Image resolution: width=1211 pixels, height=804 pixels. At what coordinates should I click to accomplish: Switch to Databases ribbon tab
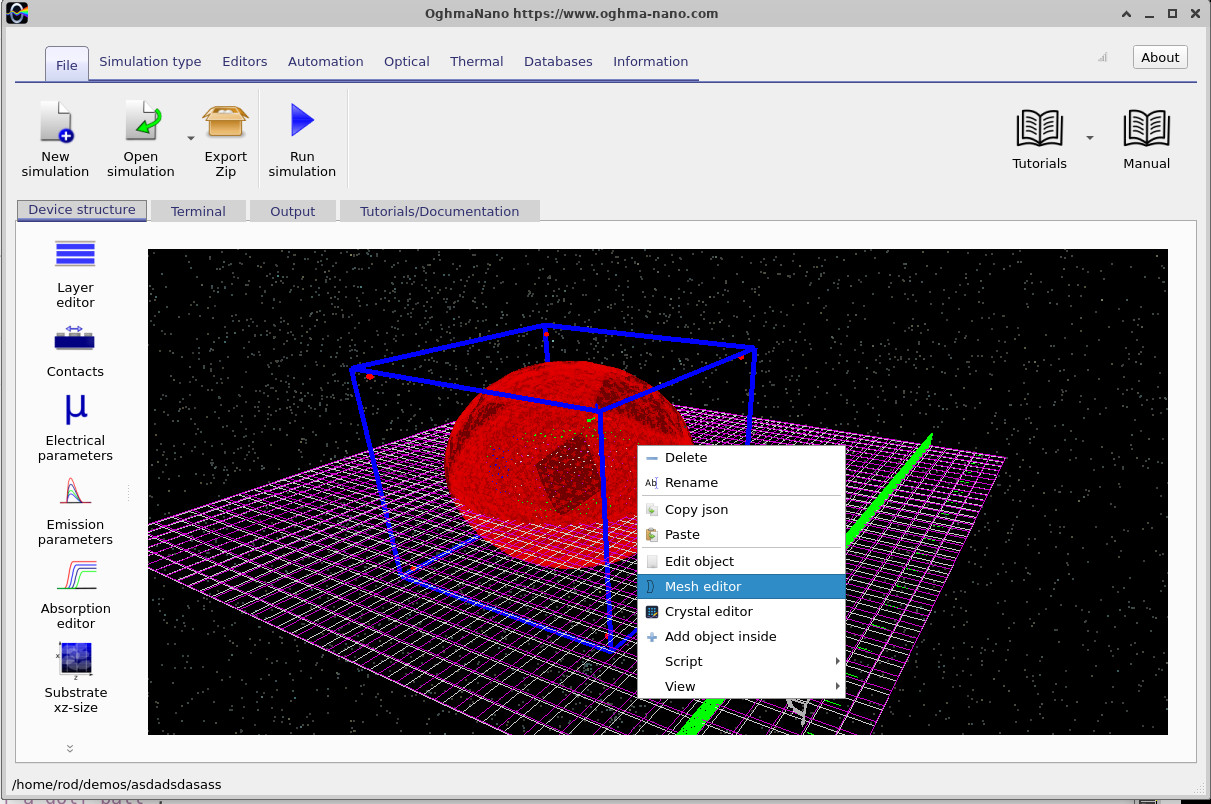pyautogui.click(x=558, y=62)
